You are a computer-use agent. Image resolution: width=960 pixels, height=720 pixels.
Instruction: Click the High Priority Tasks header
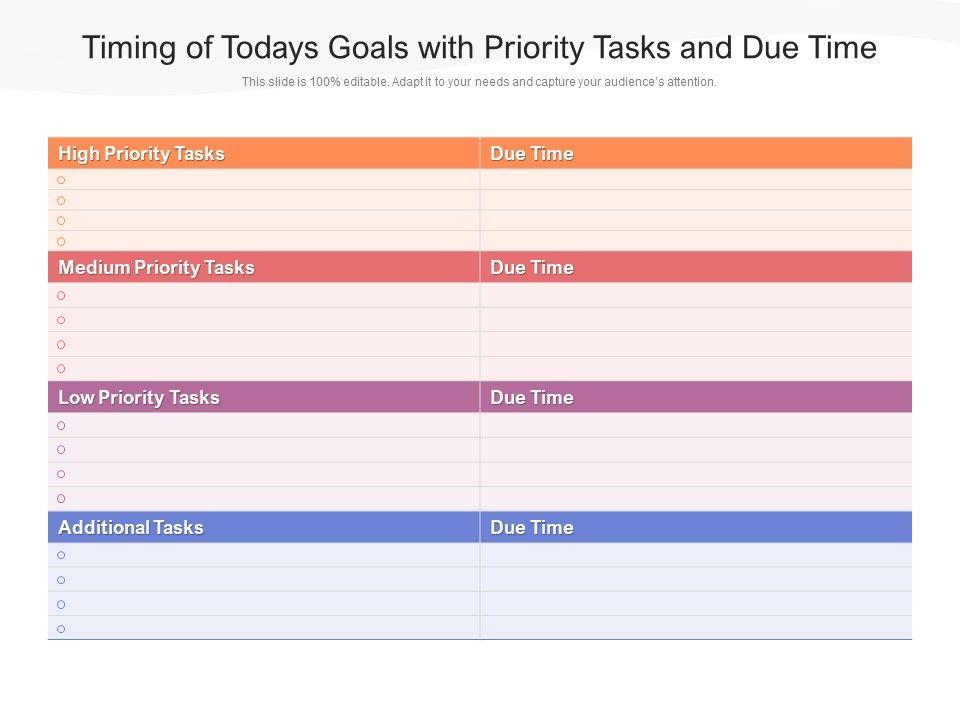coord(141,154)
